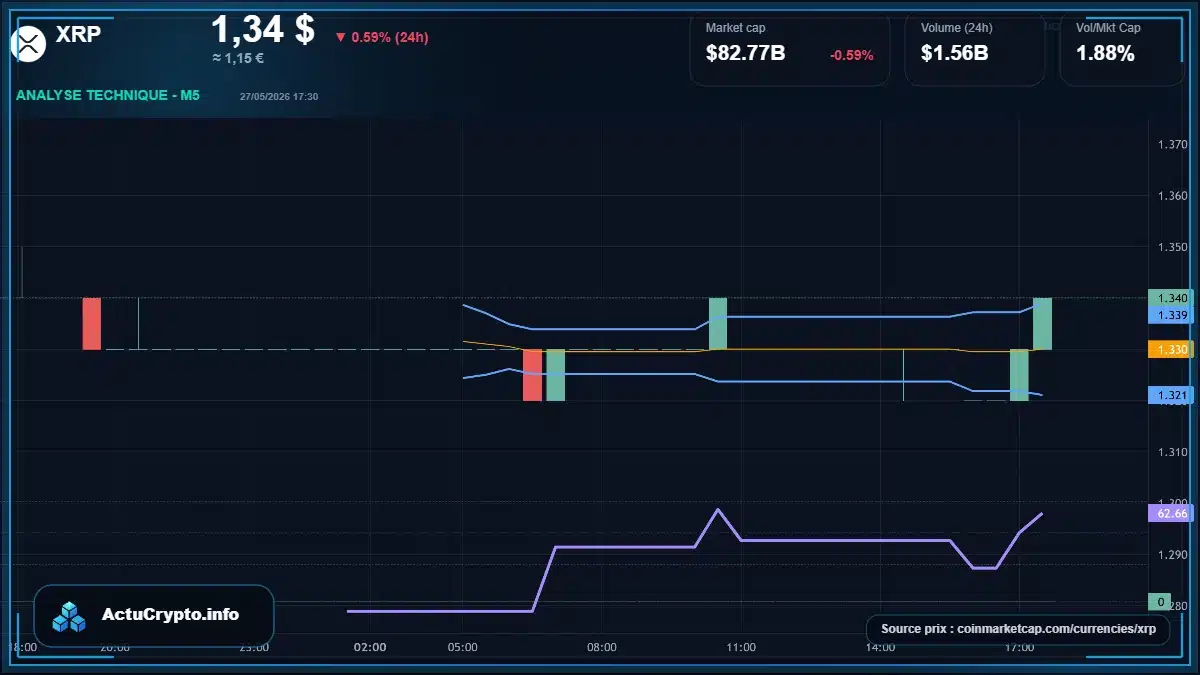The width and height of the screenshot is (1200, 675).
Task: Click the ANALYSE TECHNIQUE - M5 heading
Action: (108, 96)
